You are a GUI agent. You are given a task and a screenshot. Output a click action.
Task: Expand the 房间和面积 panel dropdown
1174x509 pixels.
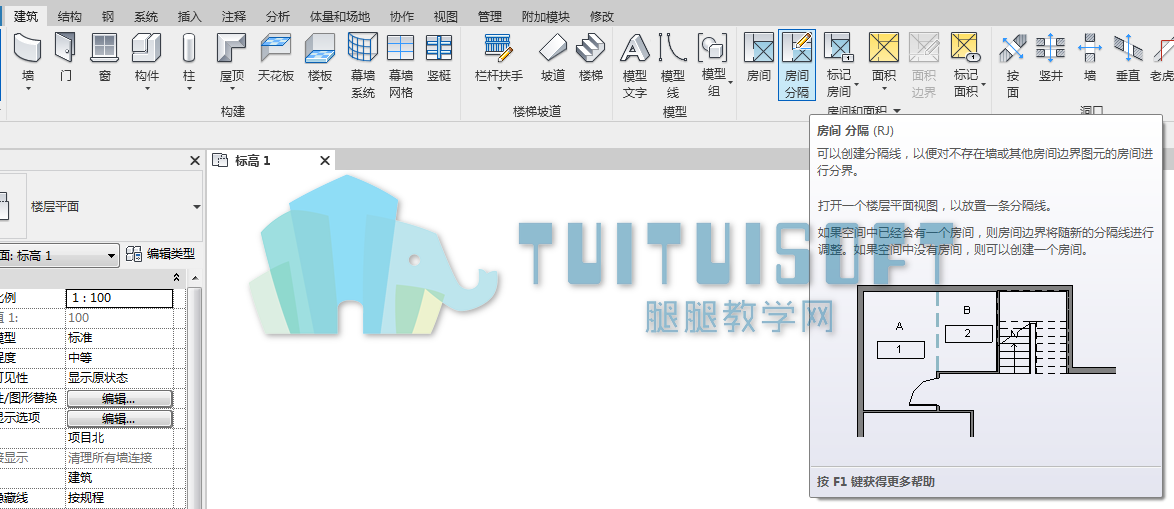(x=896, y=111)
